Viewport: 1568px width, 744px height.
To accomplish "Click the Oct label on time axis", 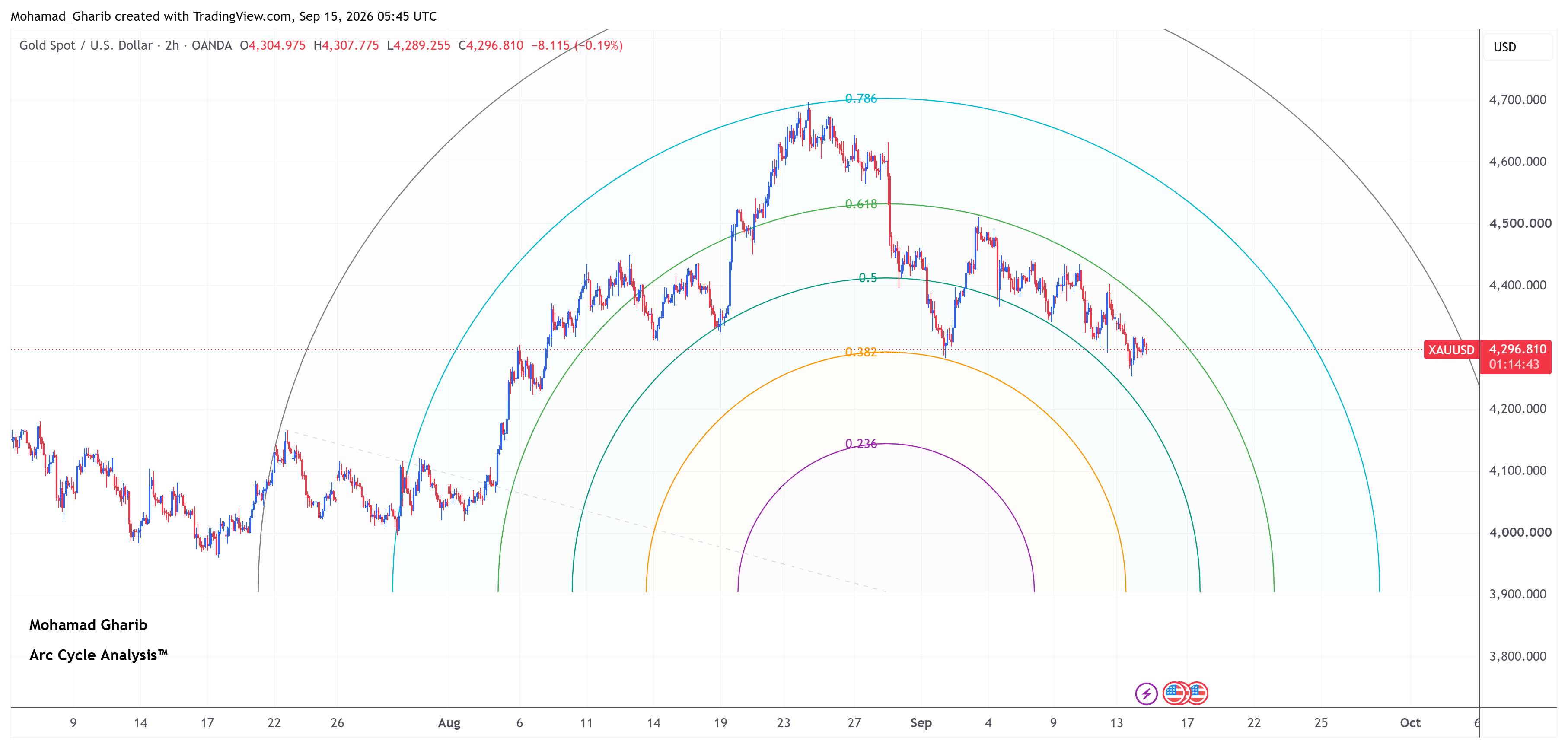I will pos(1410,723).
